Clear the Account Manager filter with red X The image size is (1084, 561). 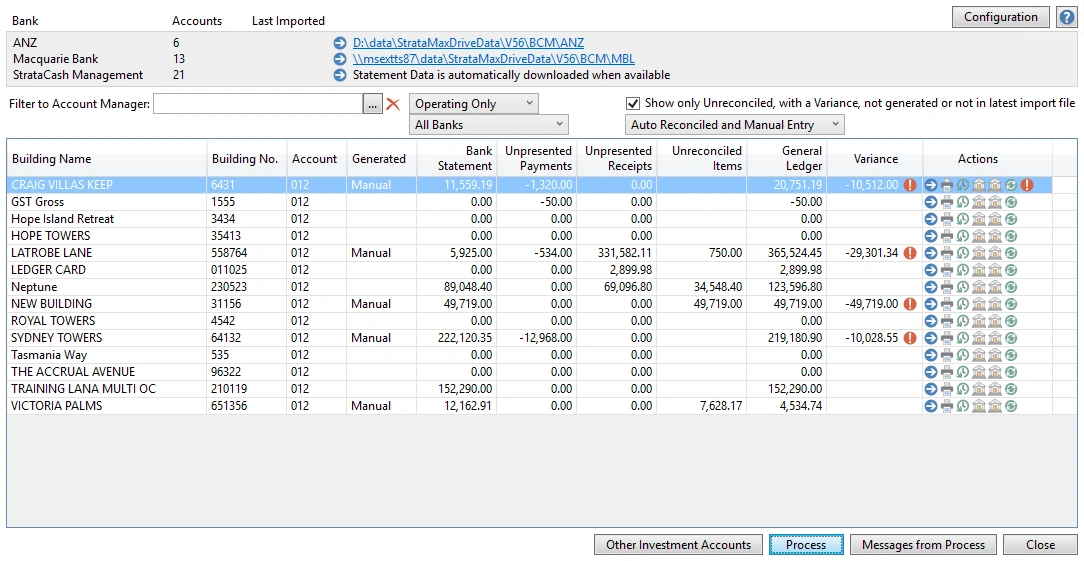393,104
